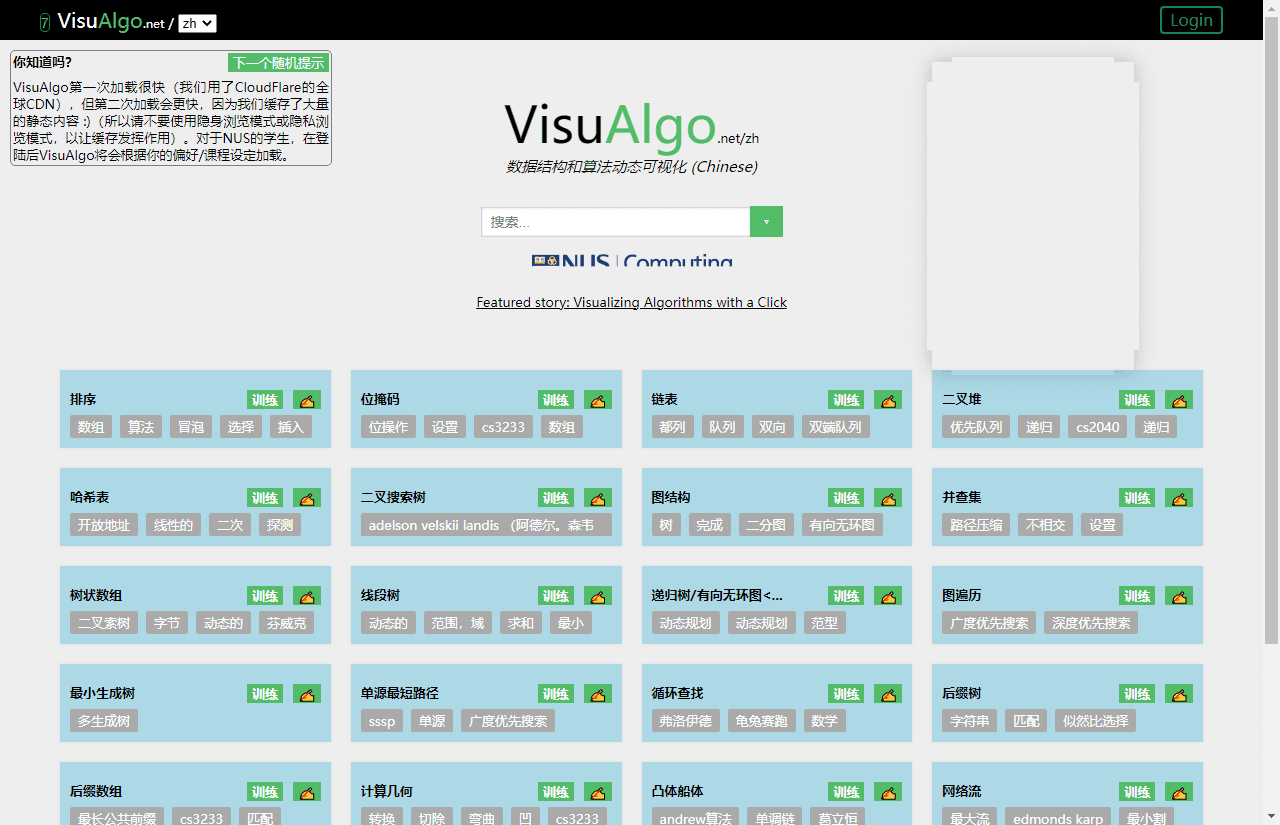Open the green dropdown beside the search box
Image resolution: width=1280 pixels, height=825 pixels.
click(x=766, y=221)
